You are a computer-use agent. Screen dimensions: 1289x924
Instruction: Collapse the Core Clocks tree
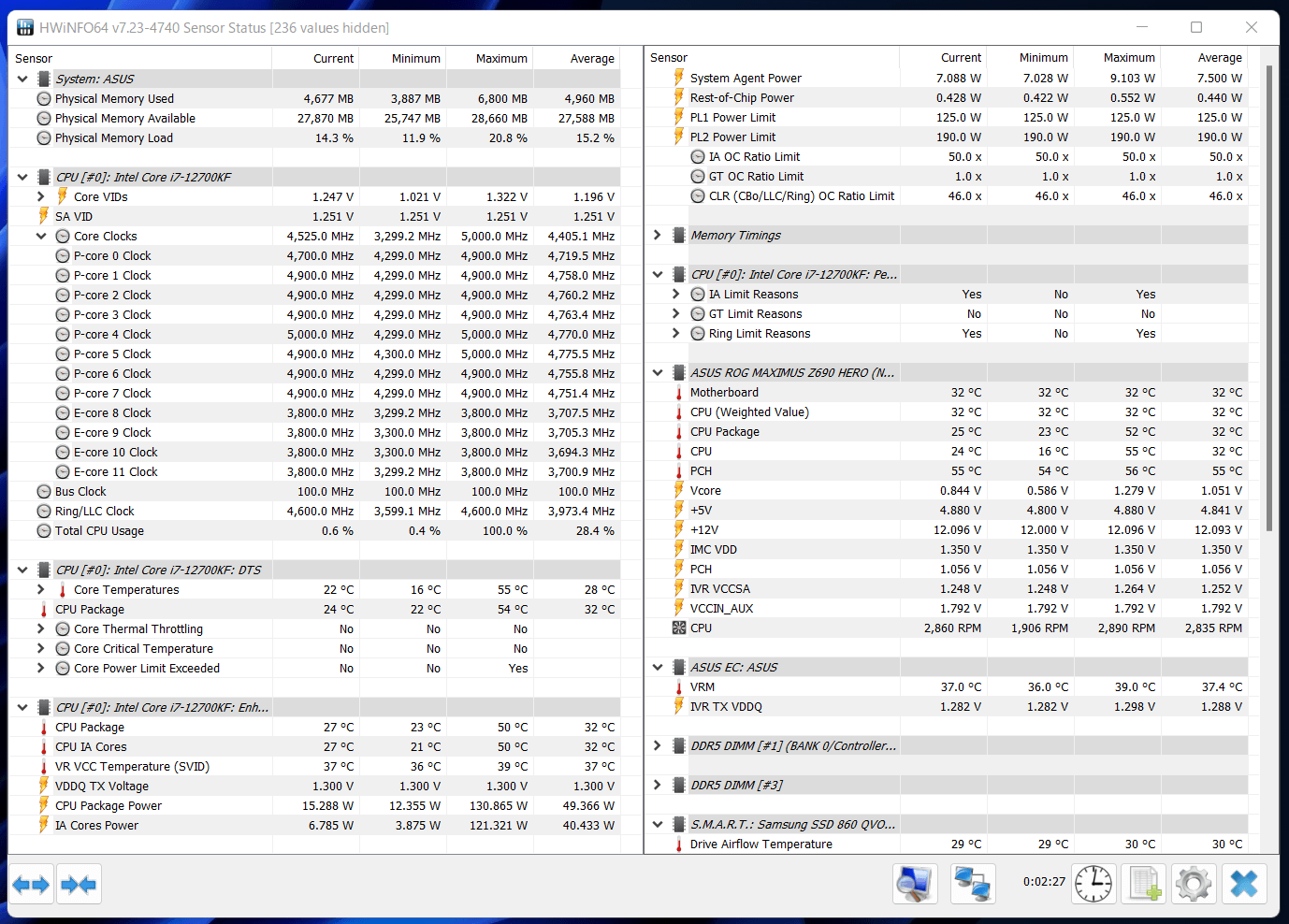click(x=41, y=237)
